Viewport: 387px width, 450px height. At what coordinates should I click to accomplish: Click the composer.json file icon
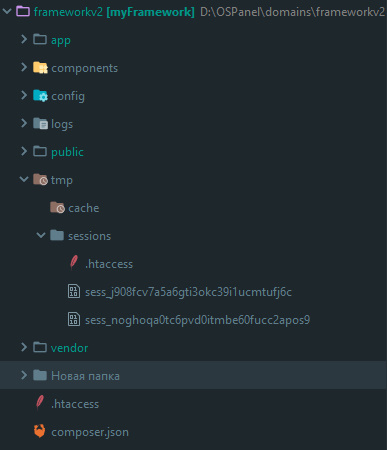(40, 431)
